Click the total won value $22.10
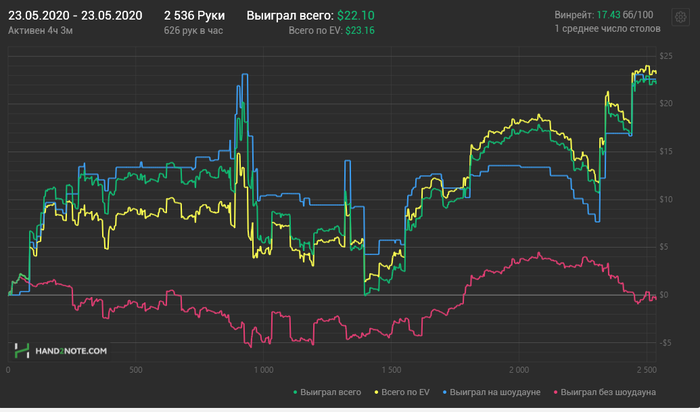The height and width of the screenshot is (412, 700). (x=356, y=16)
